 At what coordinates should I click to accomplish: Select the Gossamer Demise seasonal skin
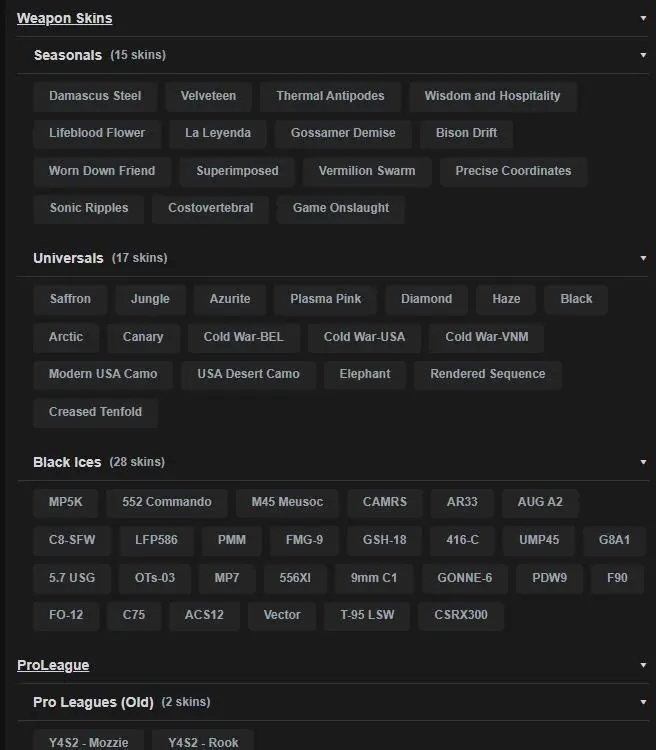[343, 133]
